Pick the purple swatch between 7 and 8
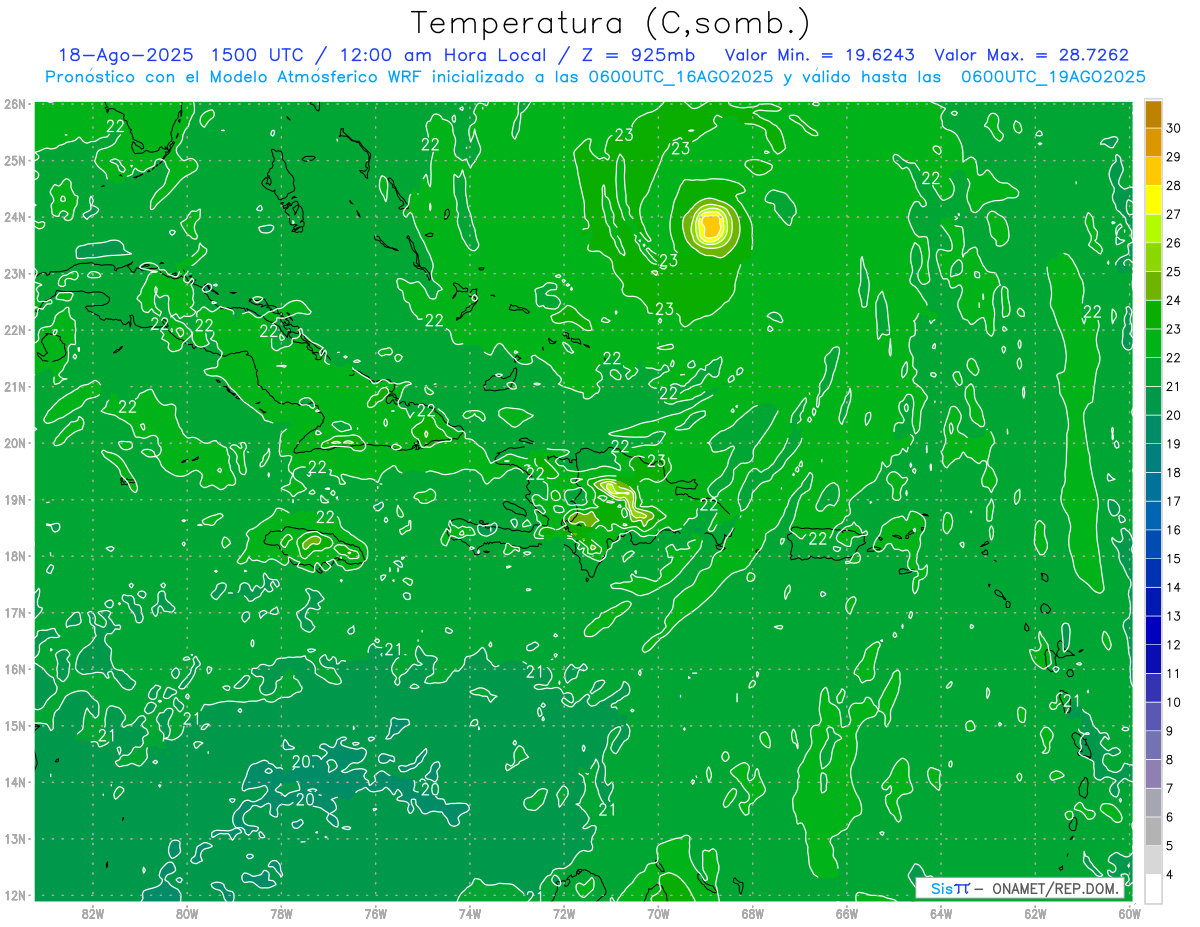 pos(1153,774)
